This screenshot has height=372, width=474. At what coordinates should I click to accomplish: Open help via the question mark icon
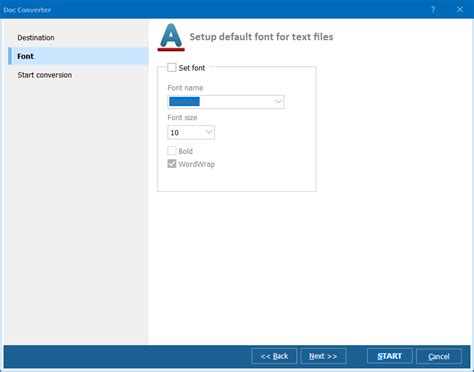click(433, 10)
